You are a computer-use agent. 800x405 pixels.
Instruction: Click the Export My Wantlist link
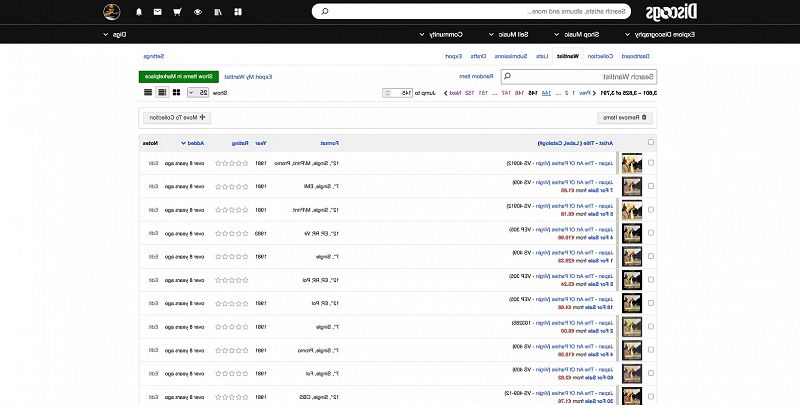click(248, 77)
